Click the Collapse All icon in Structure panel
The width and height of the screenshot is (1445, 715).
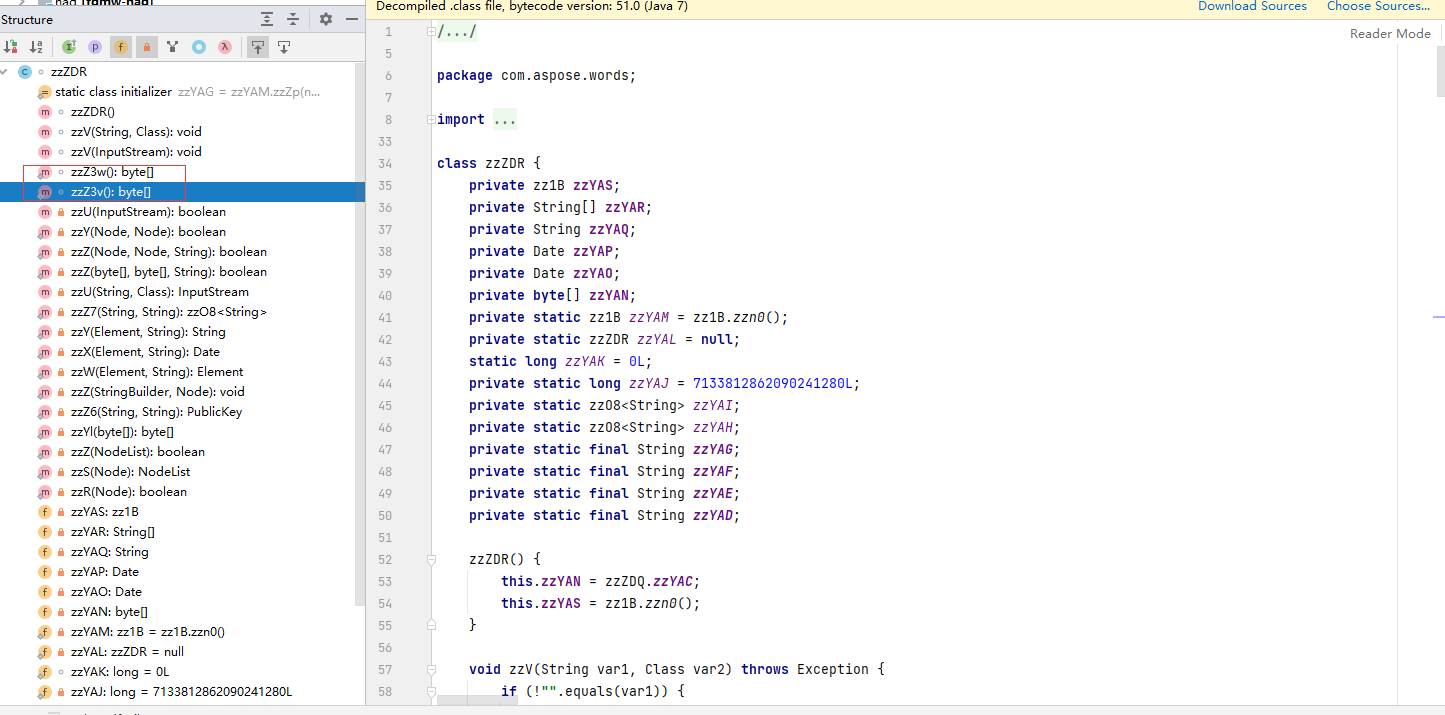coord(292,19)
